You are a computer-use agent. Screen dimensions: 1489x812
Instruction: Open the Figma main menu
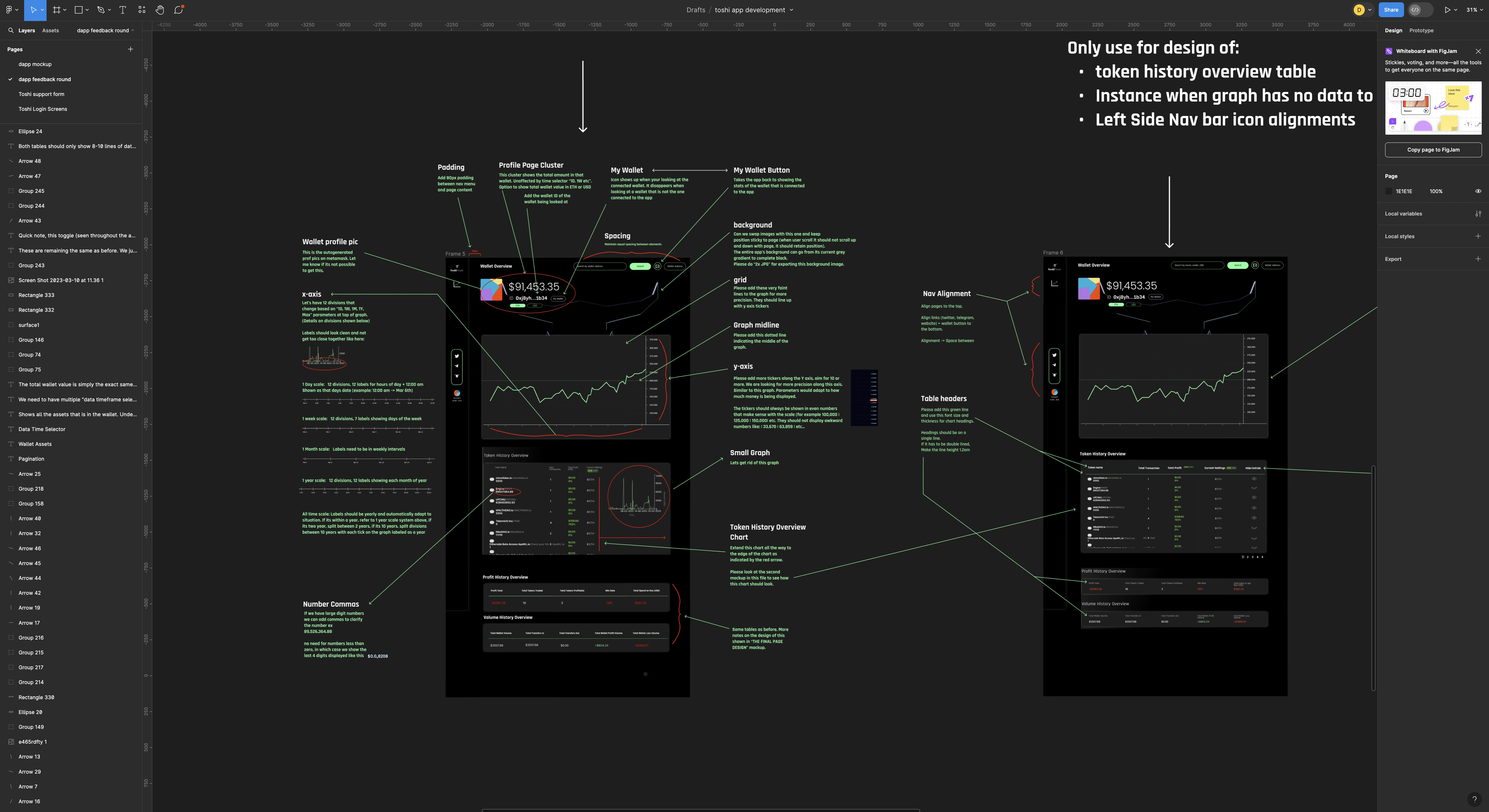pyautogui.click(x=9, y=10)
